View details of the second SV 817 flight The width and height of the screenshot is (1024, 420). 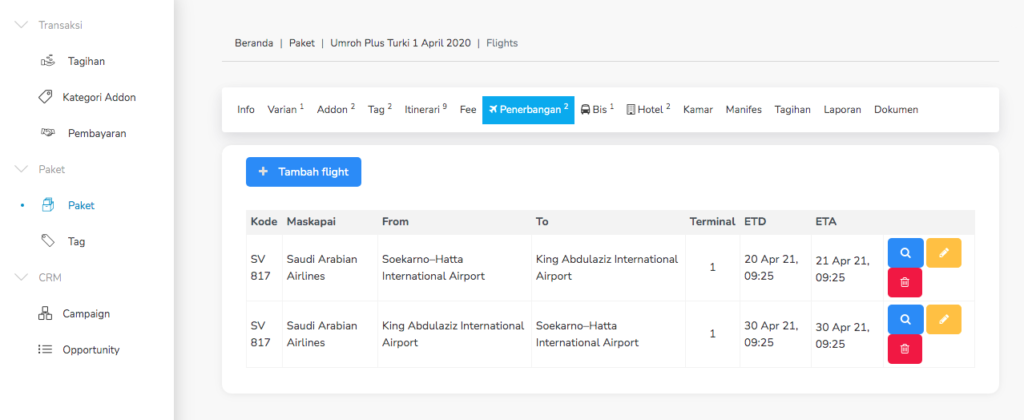(x=905, y=319)
